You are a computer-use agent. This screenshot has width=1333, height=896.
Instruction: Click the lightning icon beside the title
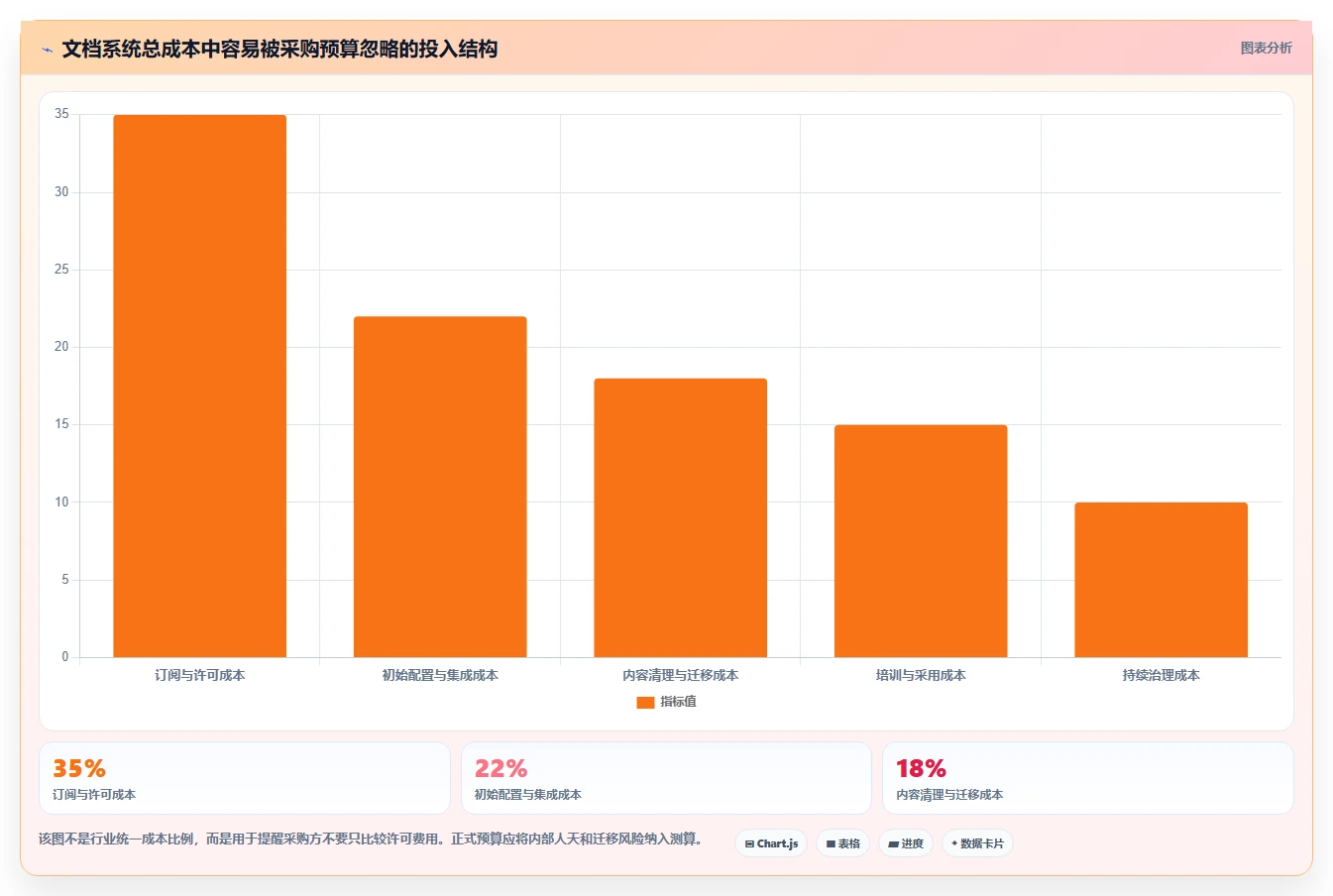coord(47,50)
